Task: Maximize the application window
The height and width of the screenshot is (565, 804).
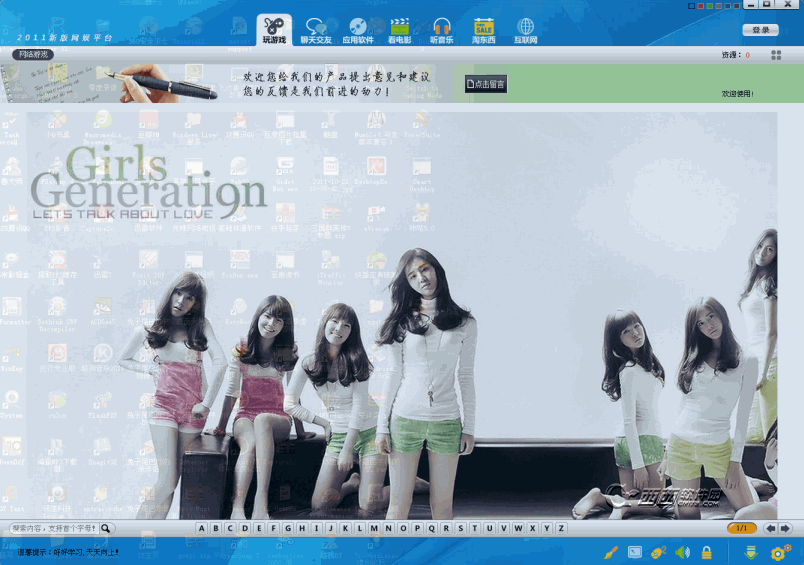Action: (767, 5)
